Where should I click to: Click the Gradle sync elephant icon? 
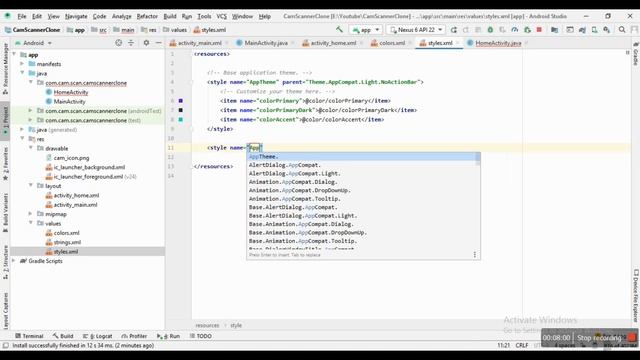pos(582,30)
